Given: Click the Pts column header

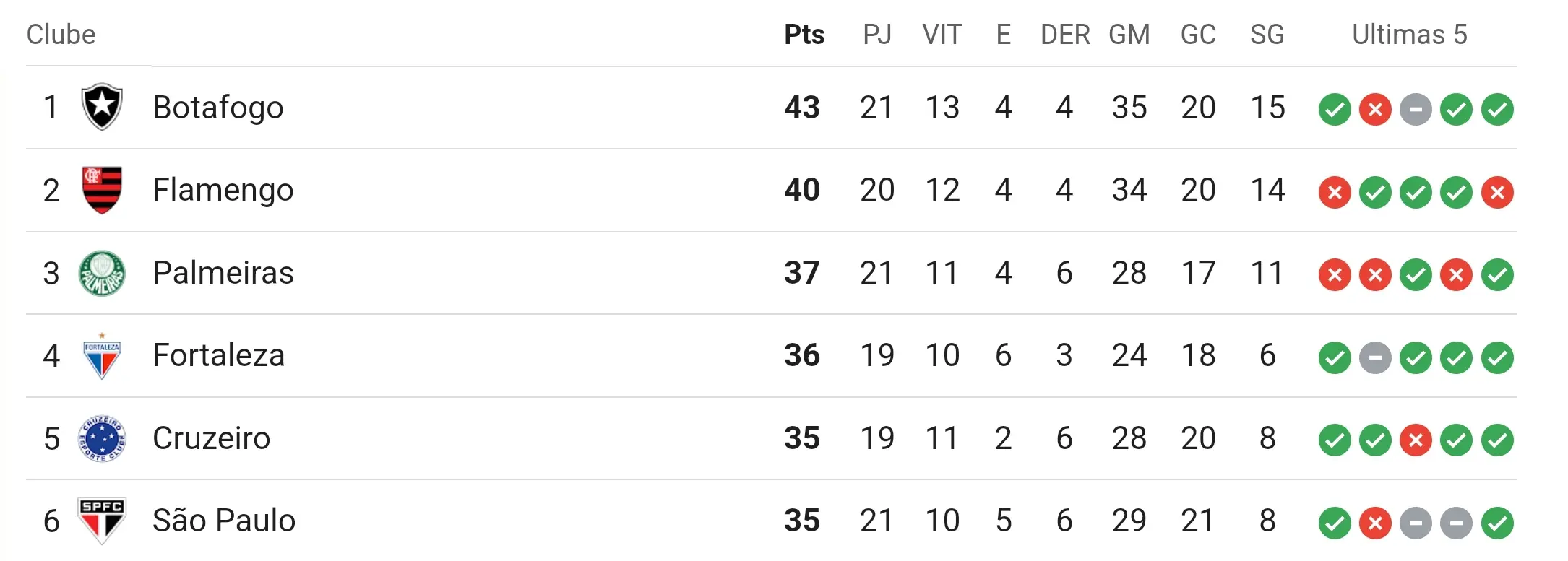Looking at the screenshot, I should (x=804, y=35).
